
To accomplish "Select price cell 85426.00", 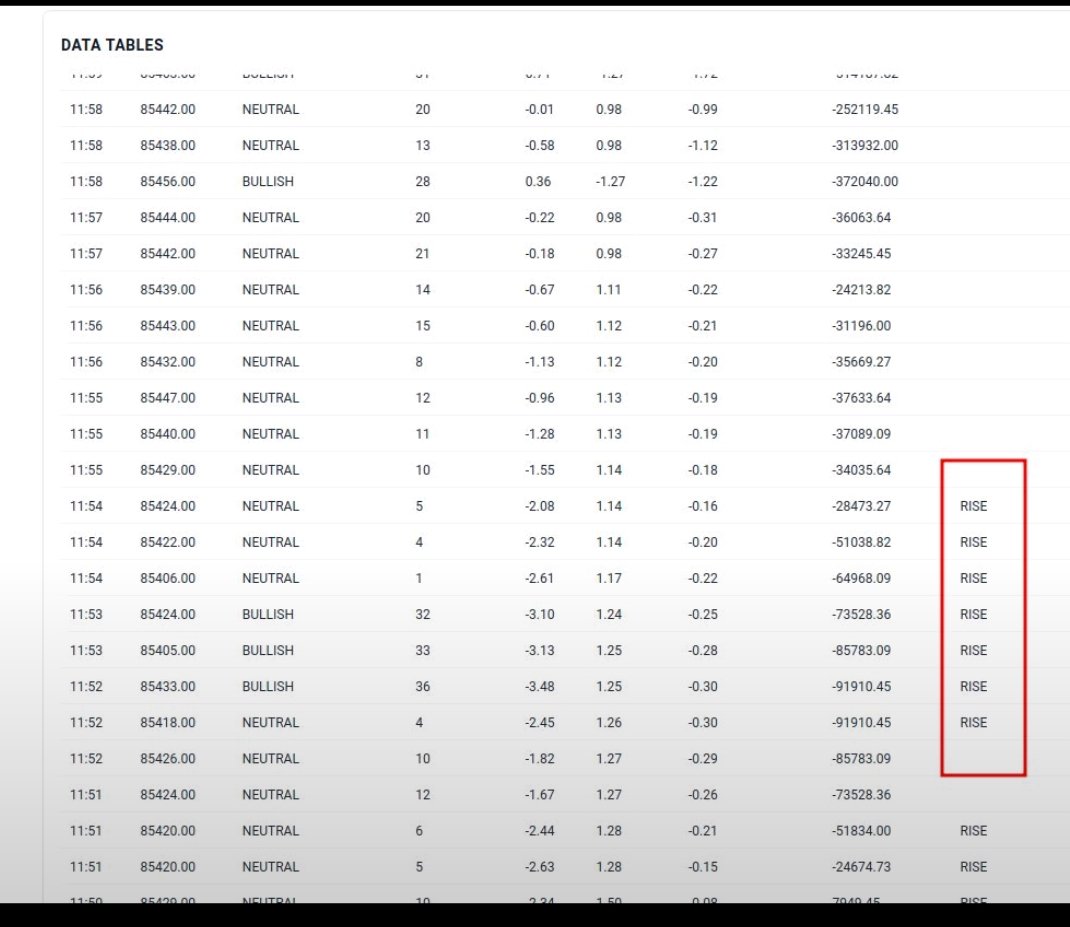I will (168, 758).
